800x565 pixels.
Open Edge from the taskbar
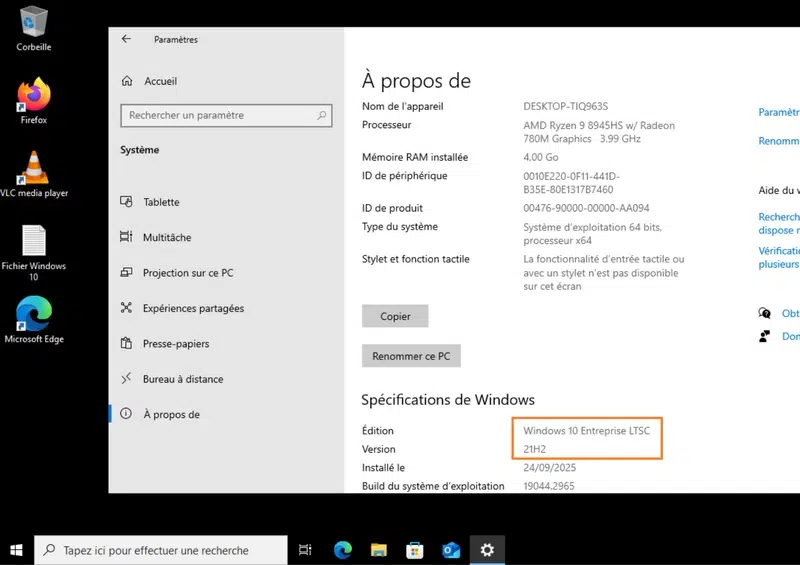pyautogui.click(x=343, y=550)
